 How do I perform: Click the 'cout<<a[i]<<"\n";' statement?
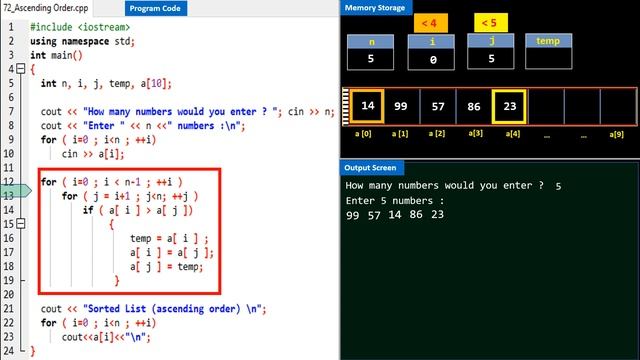click(x=106, y=337)
